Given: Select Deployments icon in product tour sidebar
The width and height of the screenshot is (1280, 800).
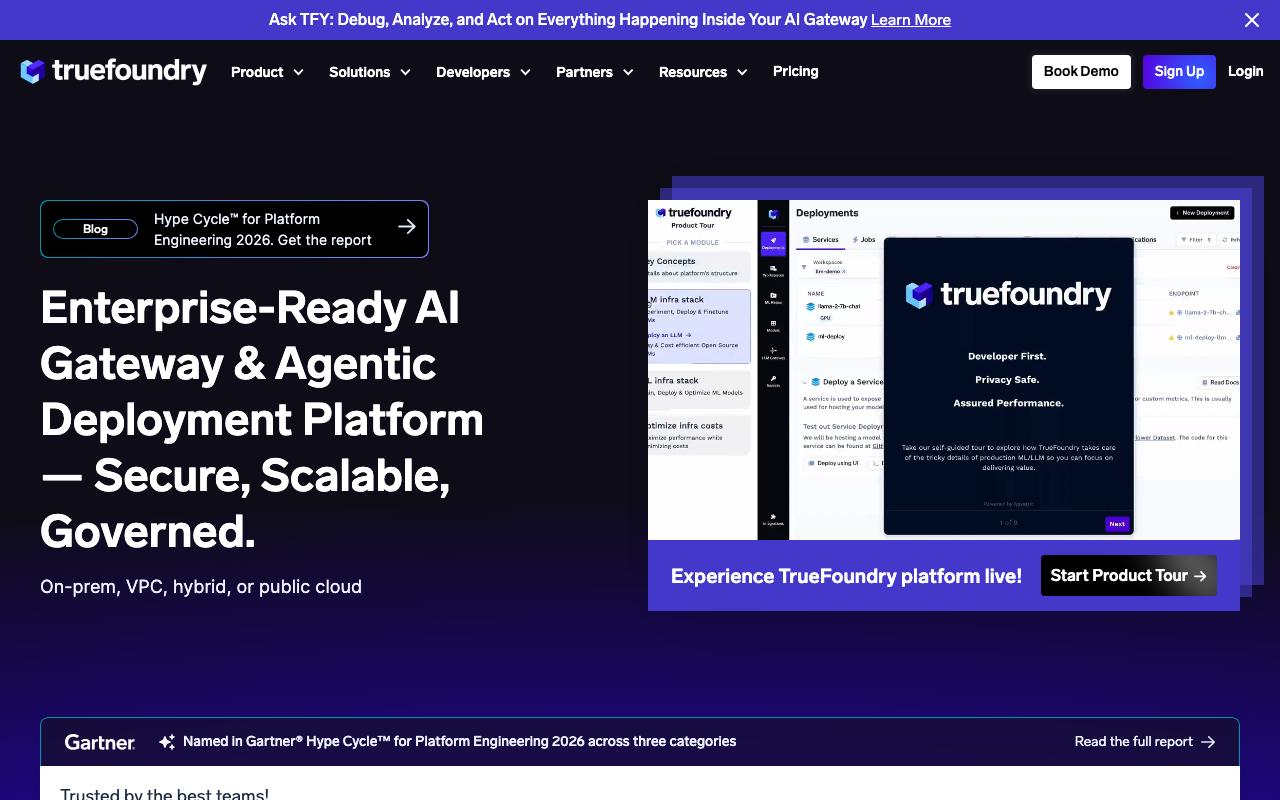Looking at the screenshot, I should [x=773, y=243].
